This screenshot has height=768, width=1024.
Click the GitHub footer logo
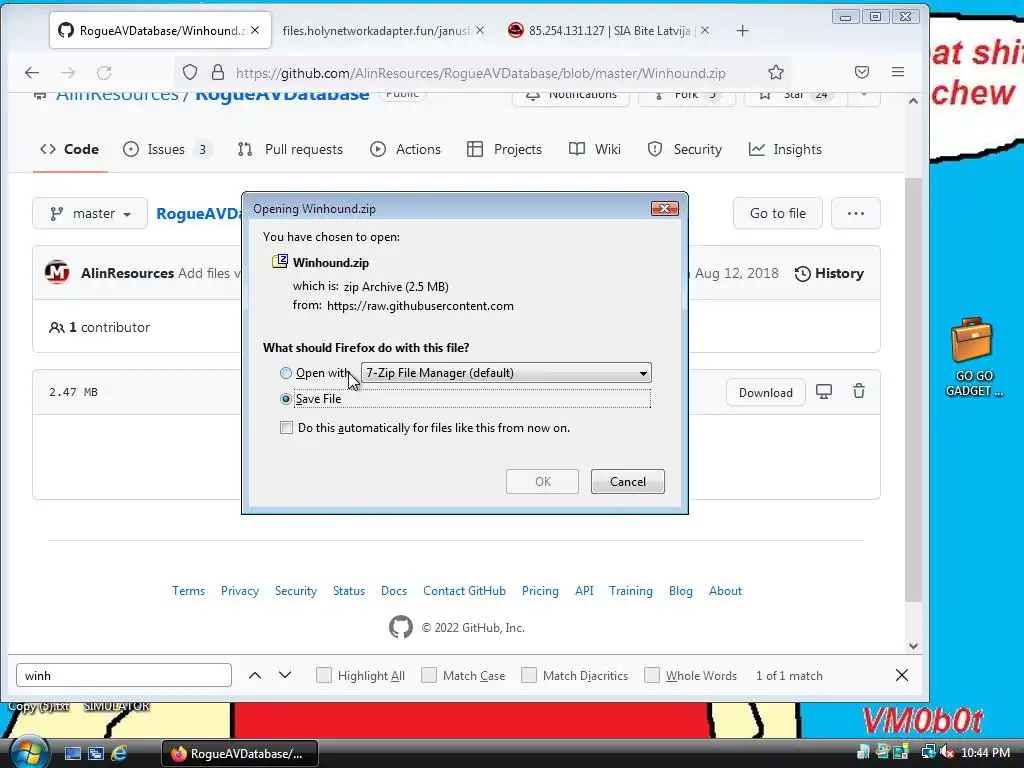[x=400, y=627]
